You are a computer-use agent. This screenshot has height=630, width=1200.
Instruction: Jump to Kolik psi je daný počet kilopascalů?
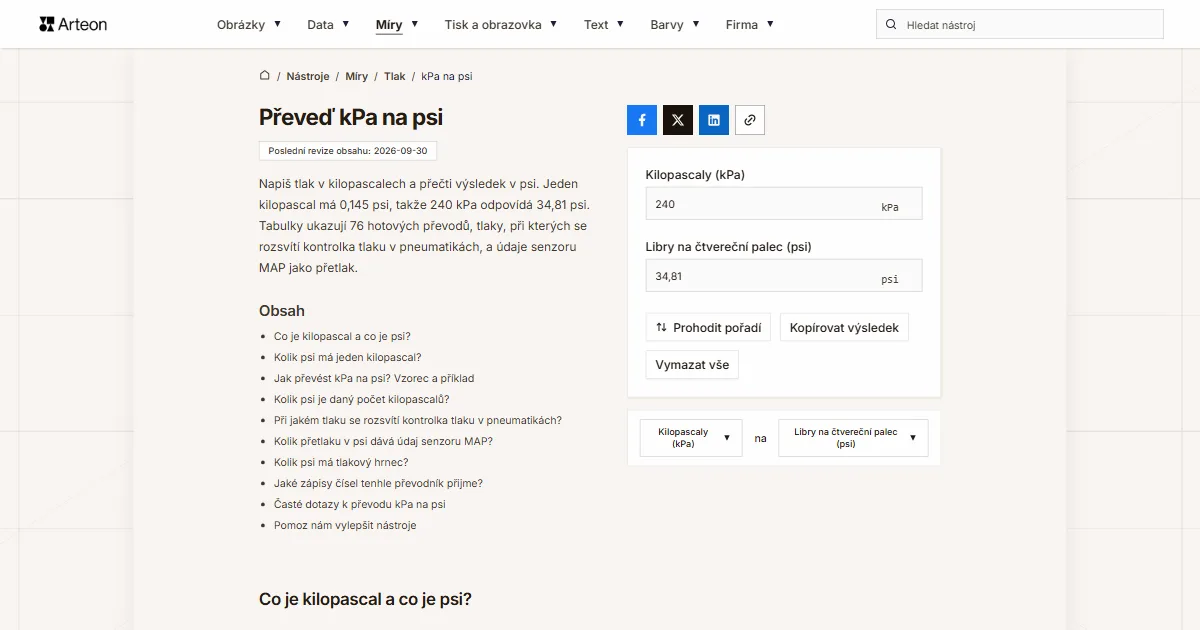362,400
